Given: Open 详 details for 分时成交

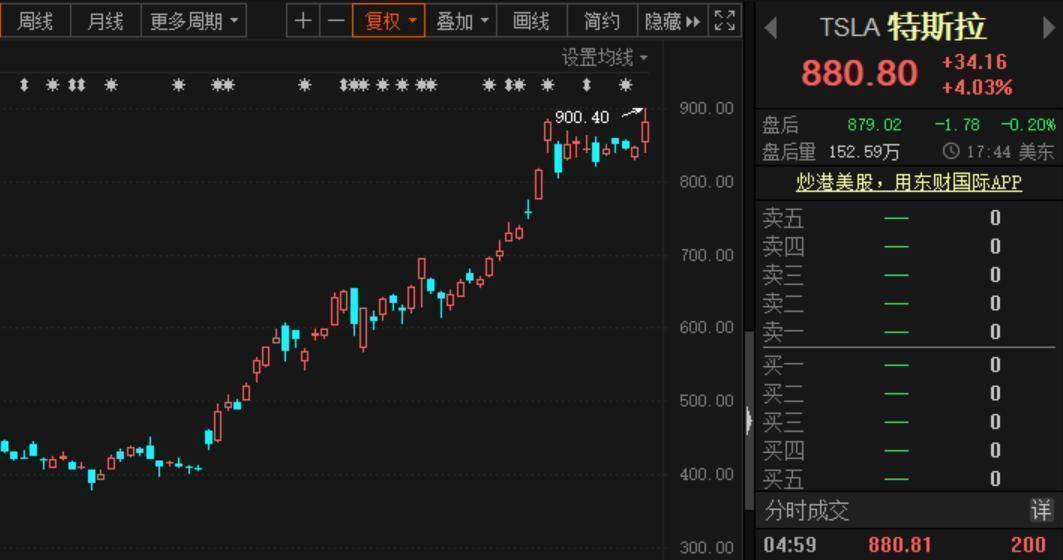Looking at the screenshot, I should coord(1041,510).
